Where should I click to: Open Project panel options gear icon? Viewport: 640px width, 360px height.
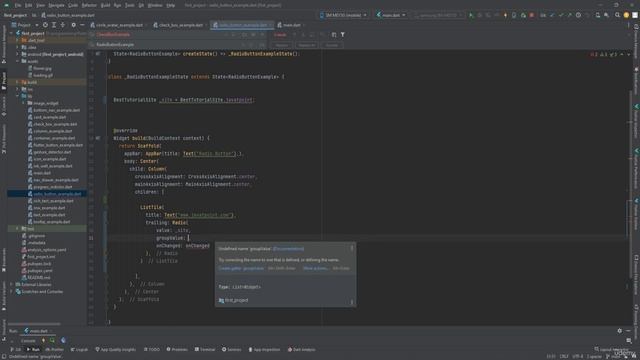(73, 25)
